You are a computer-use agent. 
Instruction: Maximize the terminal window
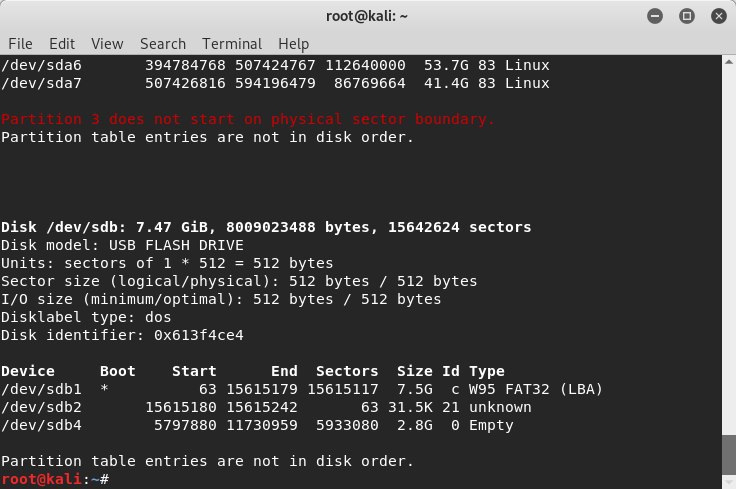point(687,15)
